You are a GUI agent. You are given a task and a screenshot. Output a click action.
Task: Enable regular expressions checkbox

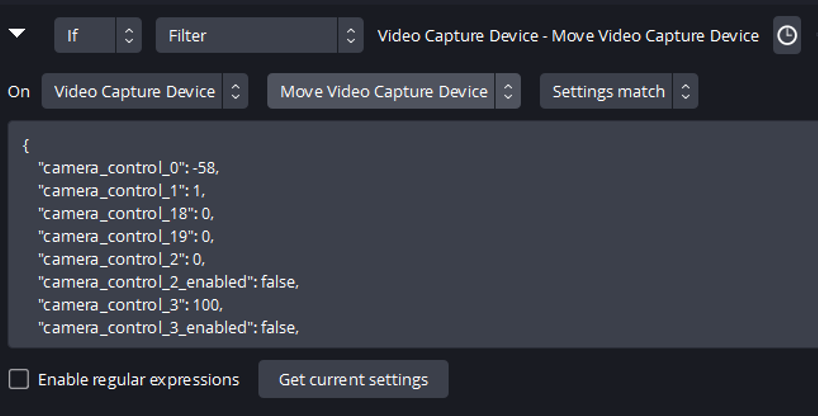(x=19, y=380)
